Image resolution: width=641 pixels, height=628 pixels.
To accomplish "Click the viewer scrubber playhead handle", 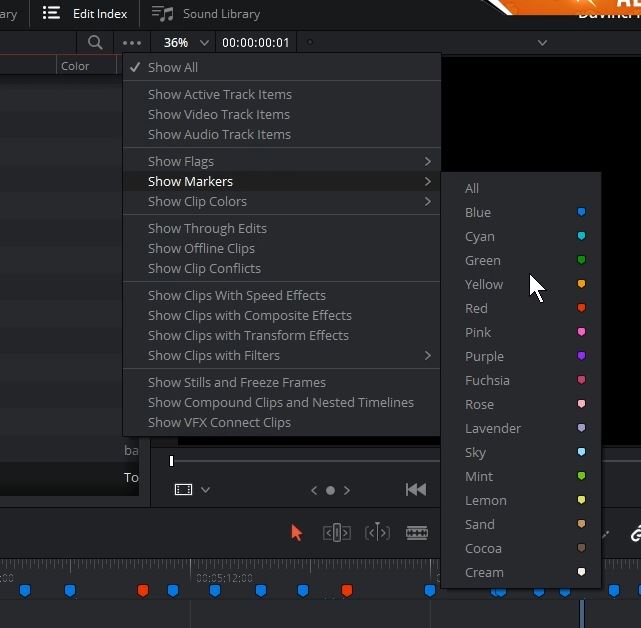I will 172,461.
